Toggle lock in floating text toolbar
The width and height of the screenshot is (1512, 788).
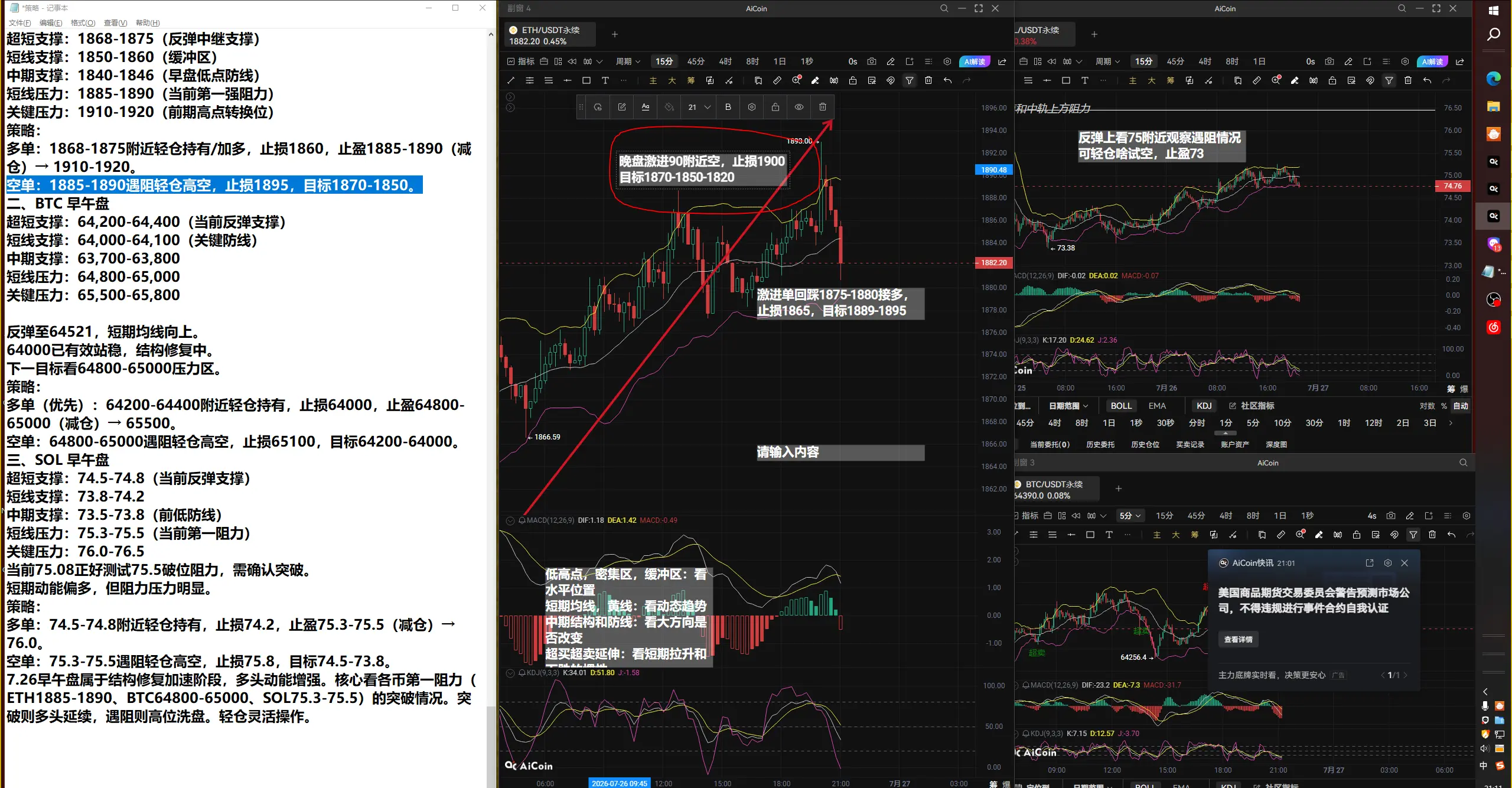[x=775, y=107]
